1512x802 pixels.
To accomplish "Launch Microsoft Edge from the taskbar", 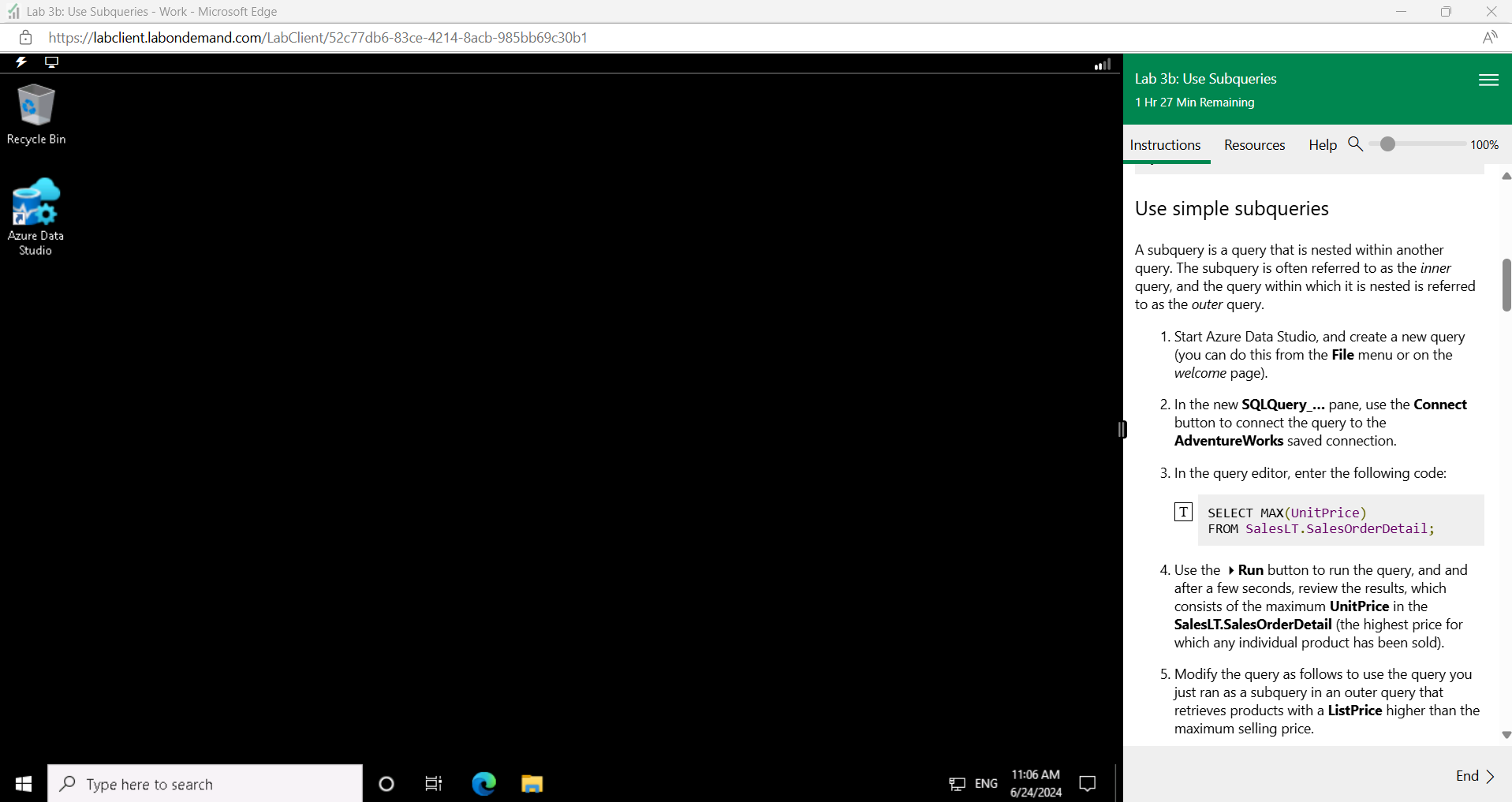I will pos(483,783).
